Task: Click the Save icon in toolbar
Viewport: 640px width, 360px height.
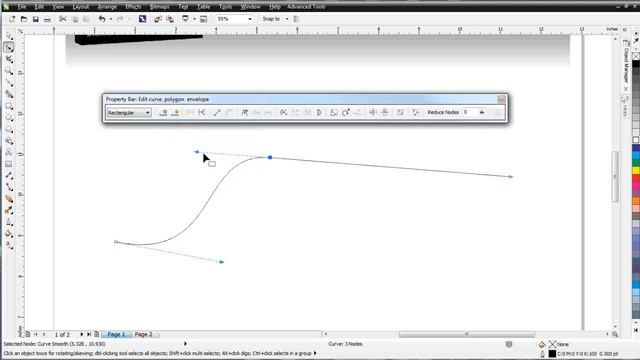Action: click(x=36, y=19)
